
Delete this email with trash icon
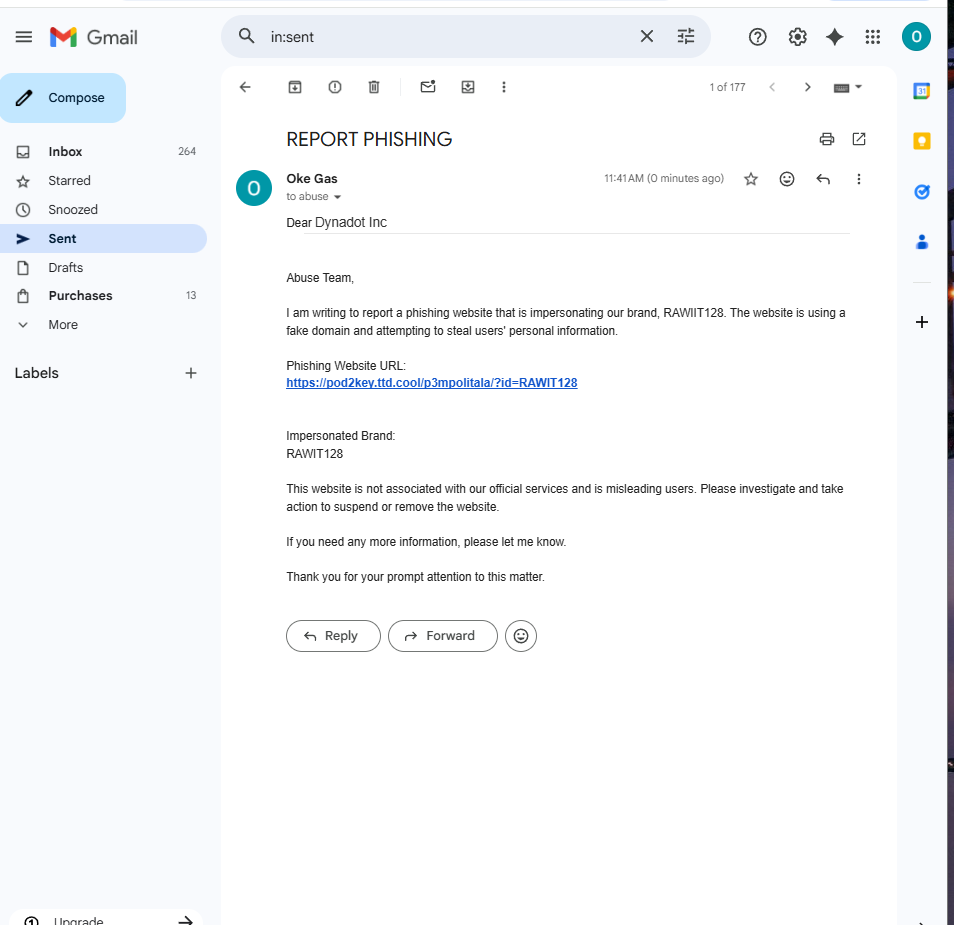(x=374, y=87)
